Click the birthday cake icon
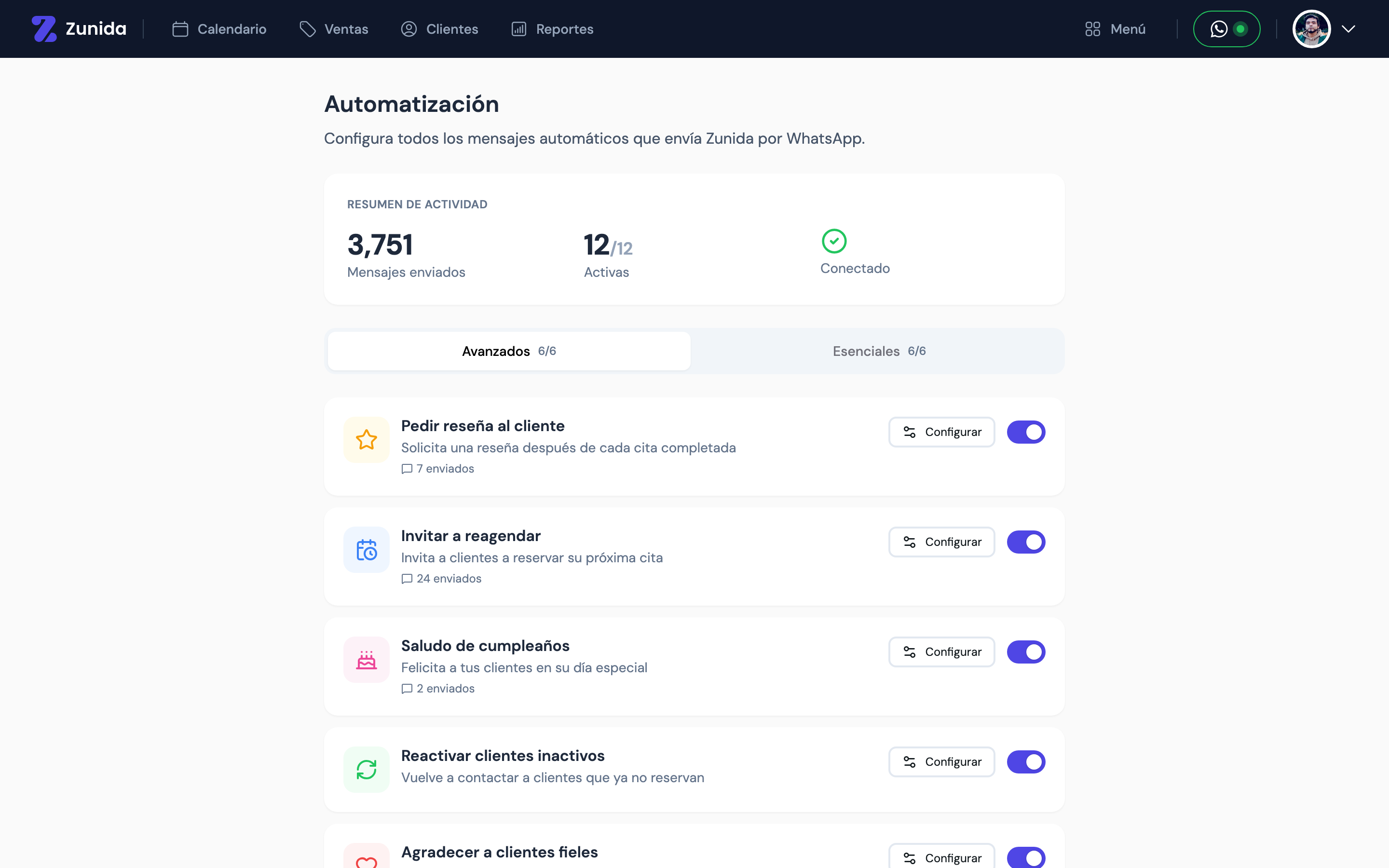Screen dimensions: 1389x868 click(366, 660)
